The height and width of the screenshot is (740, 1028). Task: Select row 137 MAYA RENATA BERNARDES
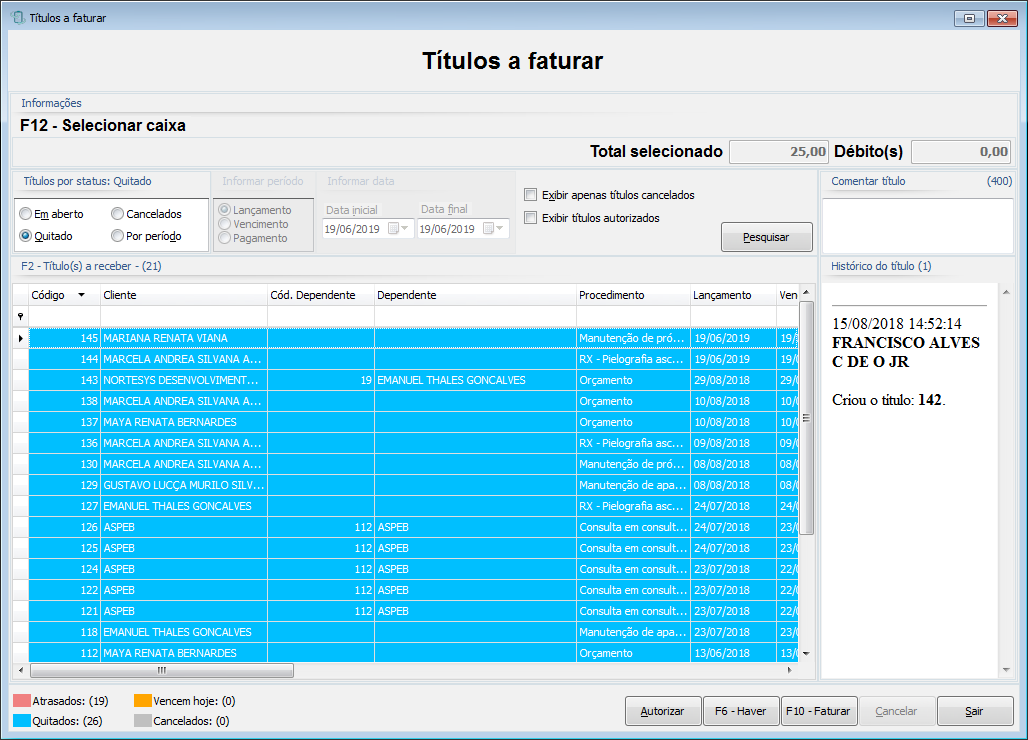[x=413, y=422]
